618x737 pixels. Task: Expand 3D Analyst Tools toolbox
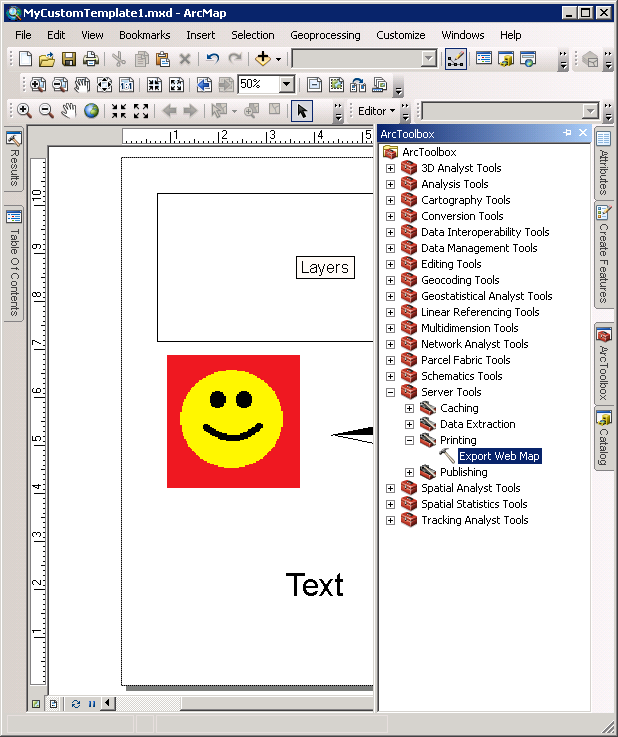tap(390, 168)
